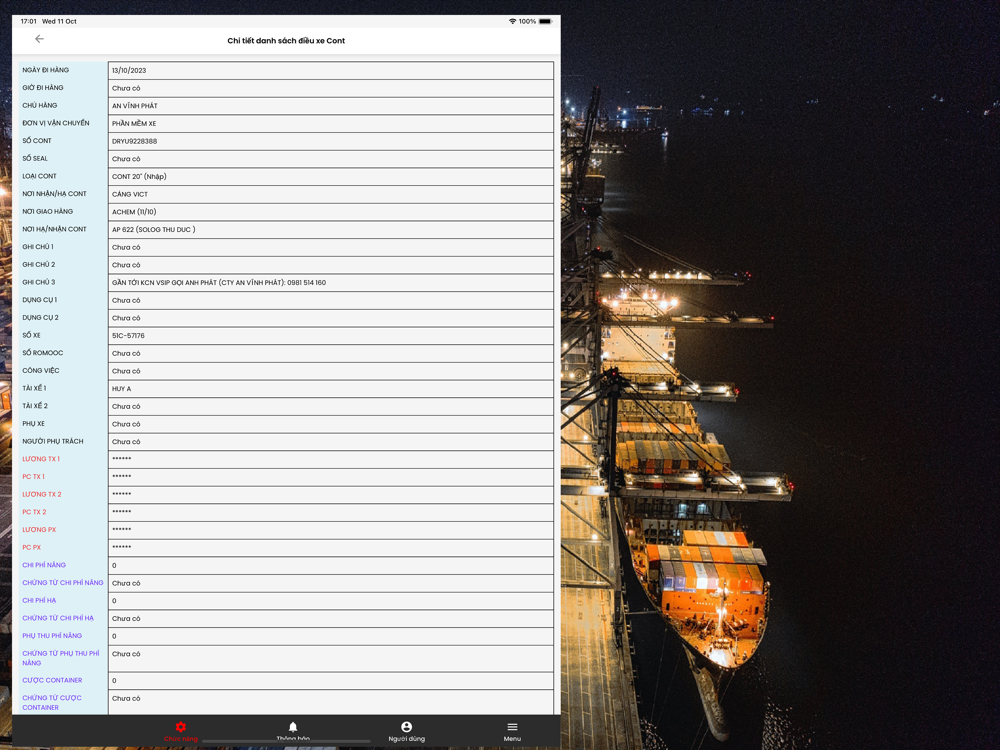1000x750 pixels.
Task: Select the vehicle plate 51C-57176
Action: (128, 336)
